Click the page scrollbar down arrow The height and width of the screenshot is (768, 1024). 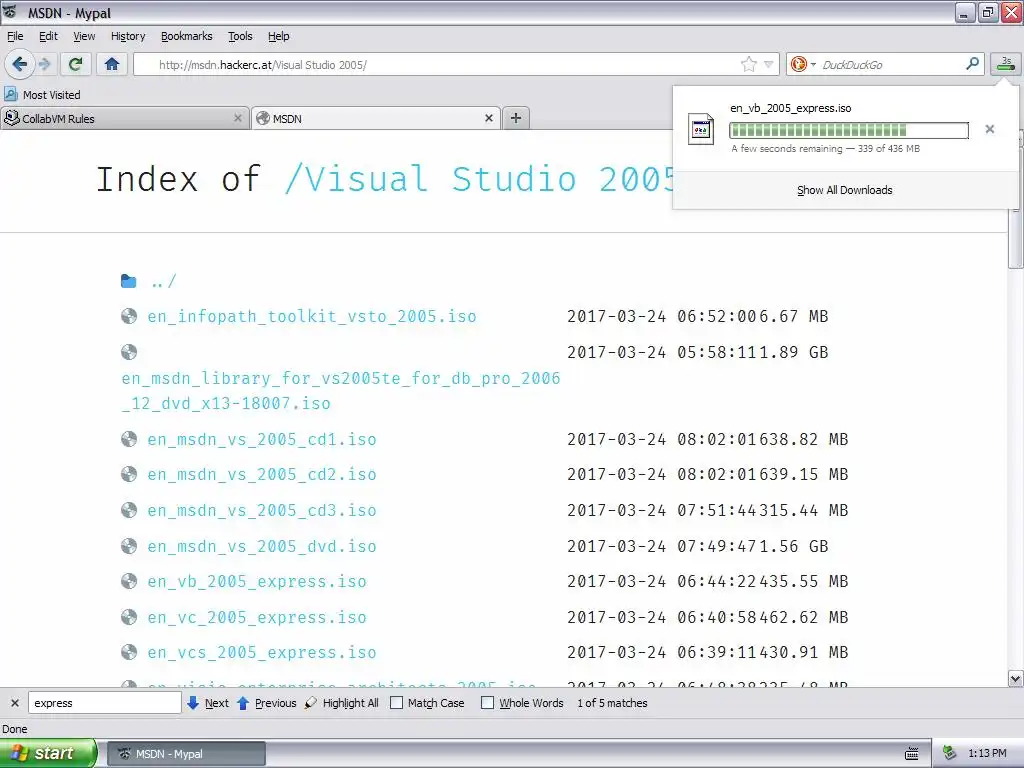point(1016,679)
